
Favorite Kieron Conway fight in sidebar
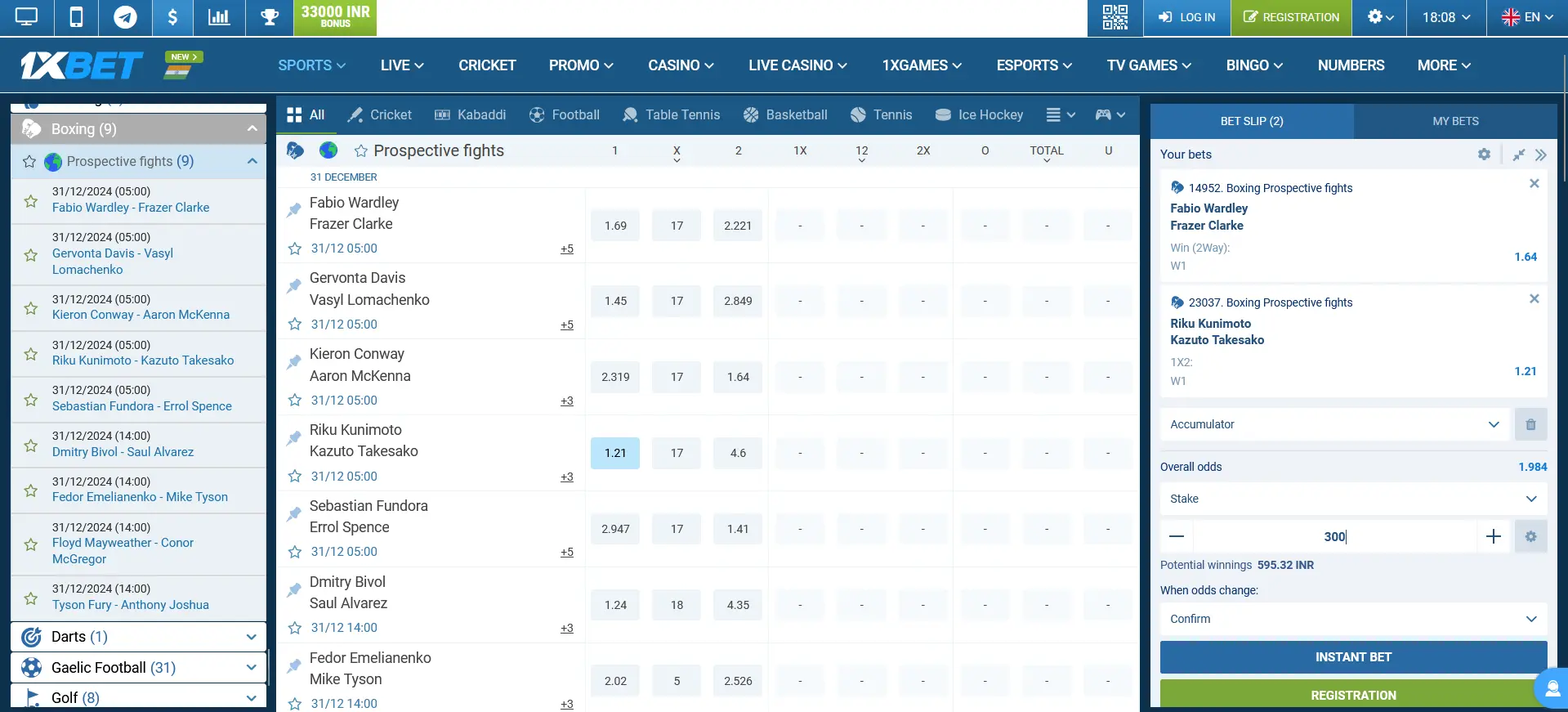[31, 307]
